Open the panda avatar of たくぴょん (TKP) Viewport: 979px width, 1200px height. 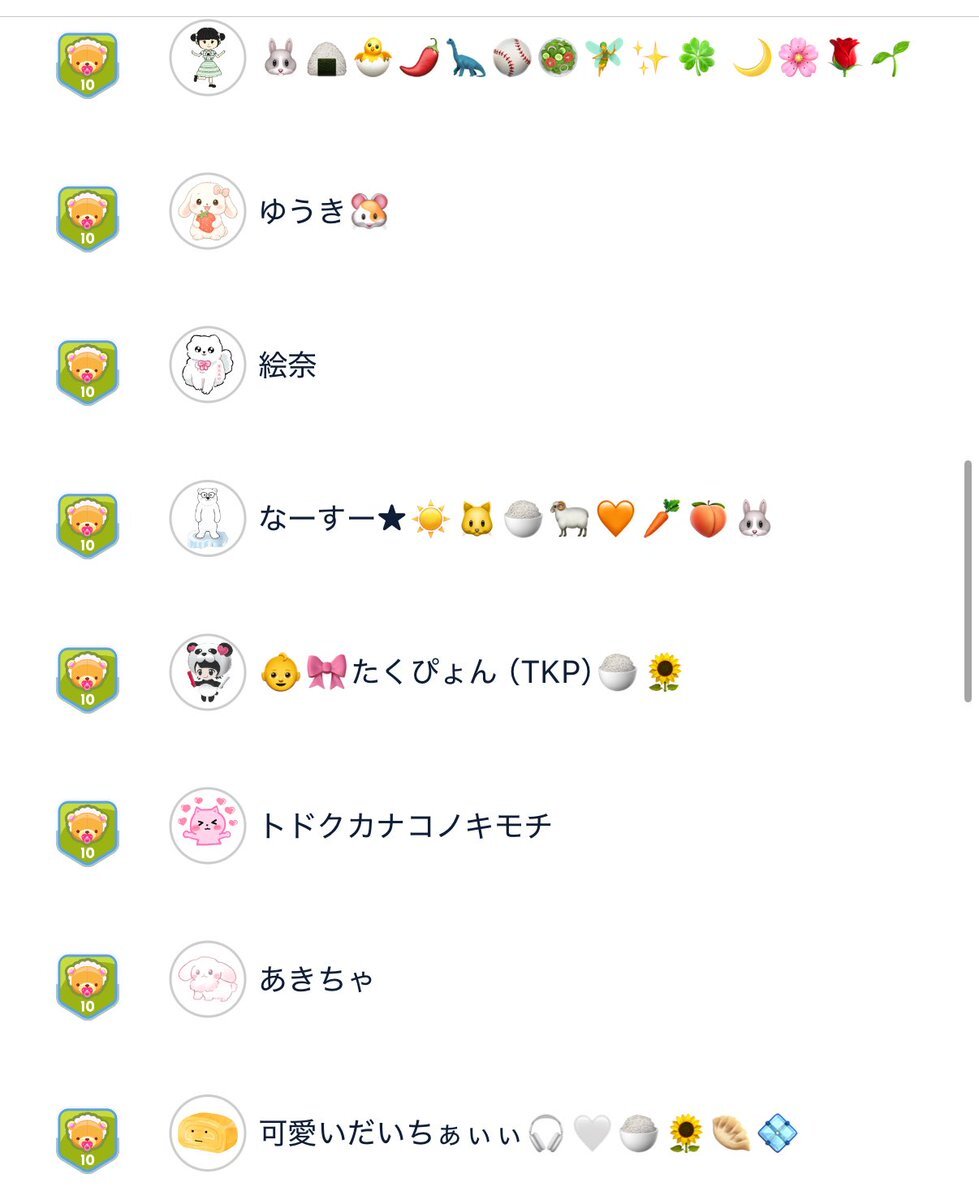[207, 672]
